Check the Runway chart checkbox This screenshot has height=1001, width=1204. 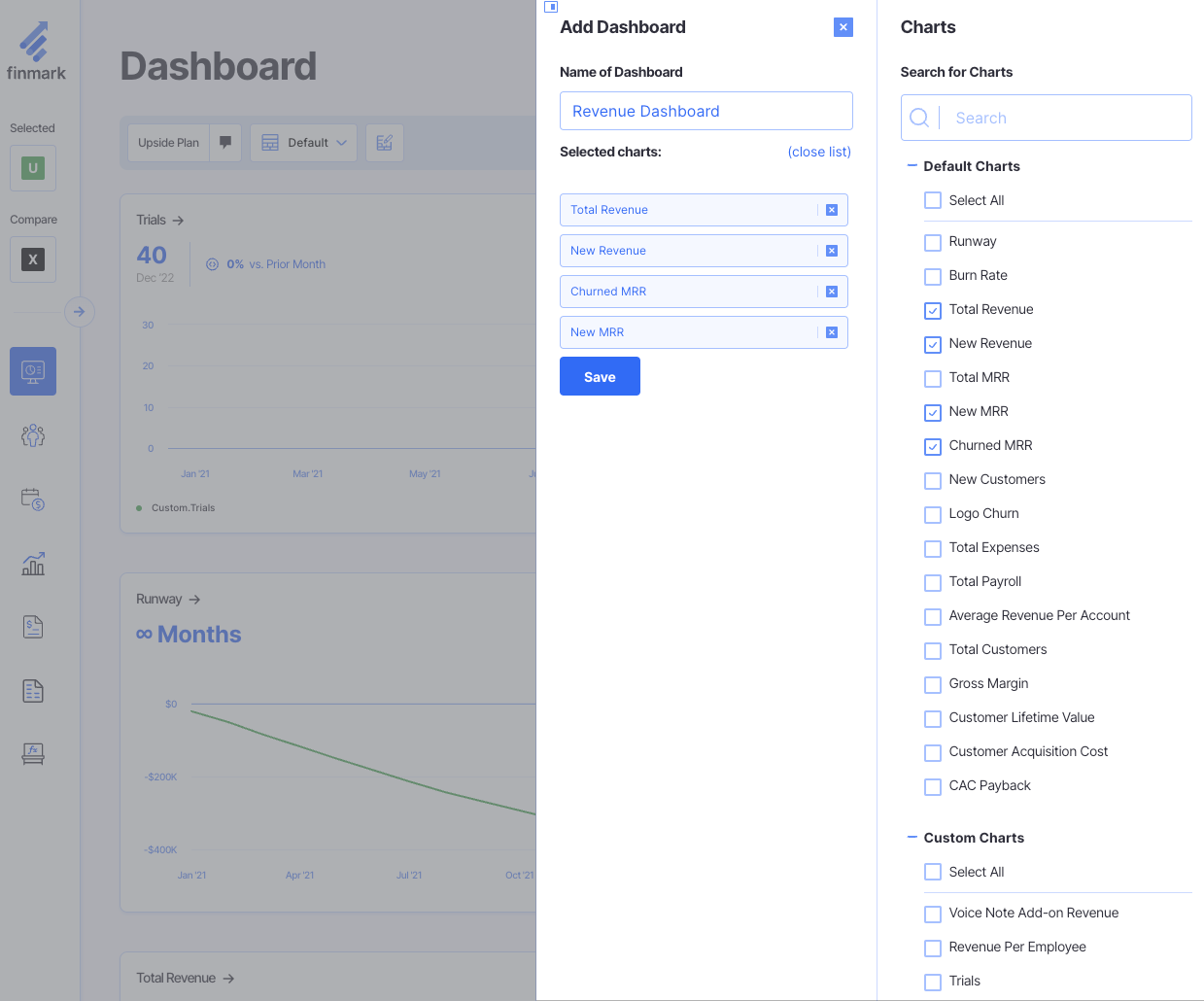(x=932, y=242)
